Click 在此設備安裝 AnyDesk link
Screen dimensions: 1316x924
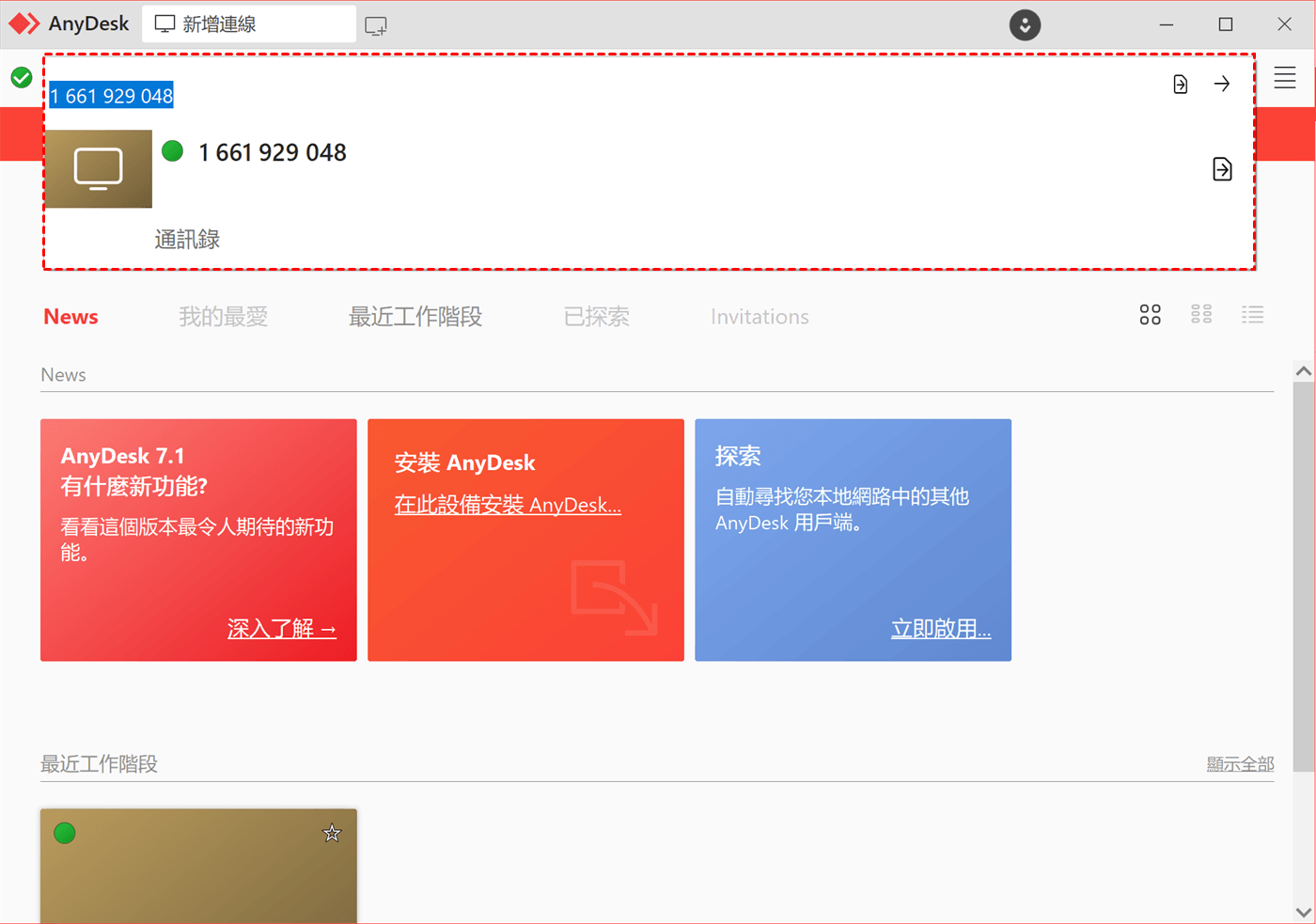(508, 505)
